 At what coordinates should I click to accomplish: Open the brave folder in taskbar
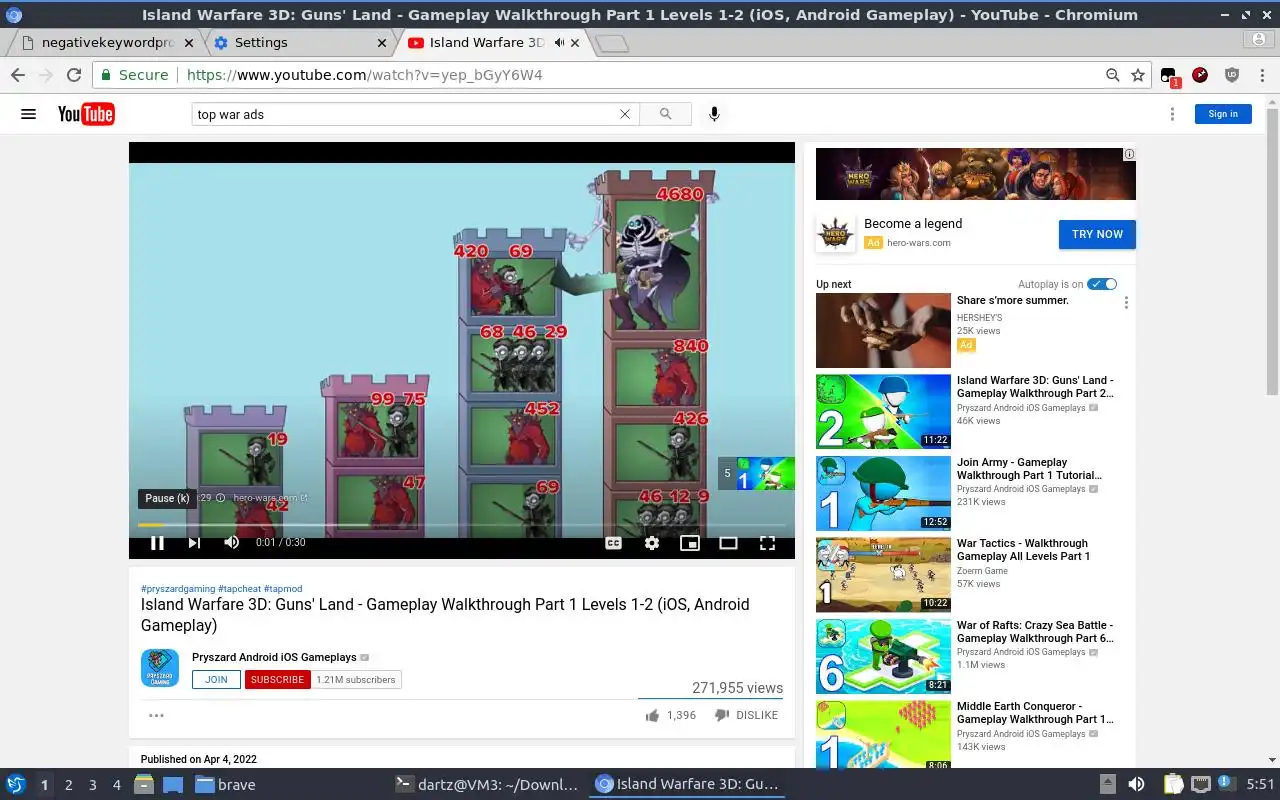point(226,785)
